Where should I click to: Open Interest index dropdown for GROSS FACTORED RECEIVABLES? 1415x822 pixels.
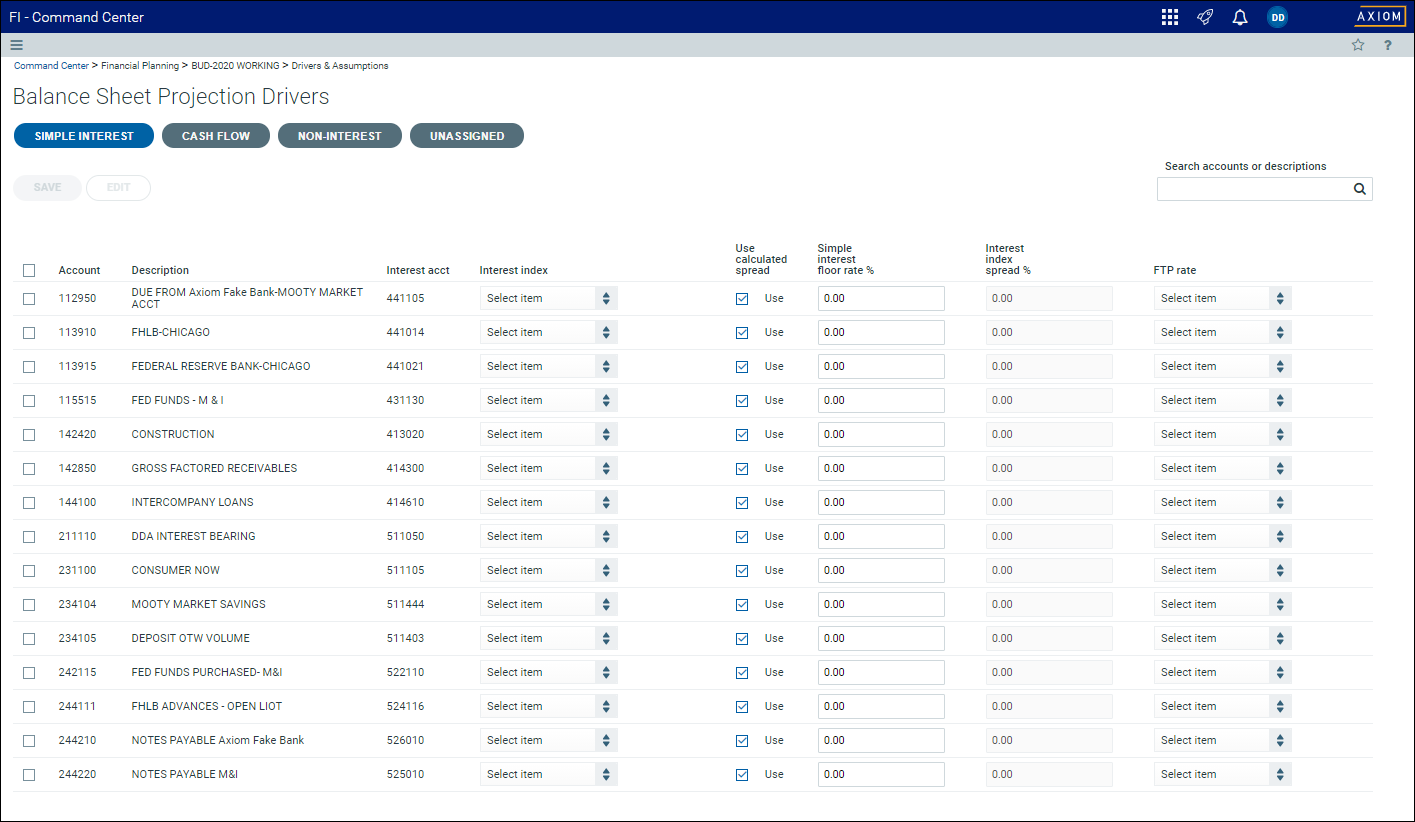549,468
